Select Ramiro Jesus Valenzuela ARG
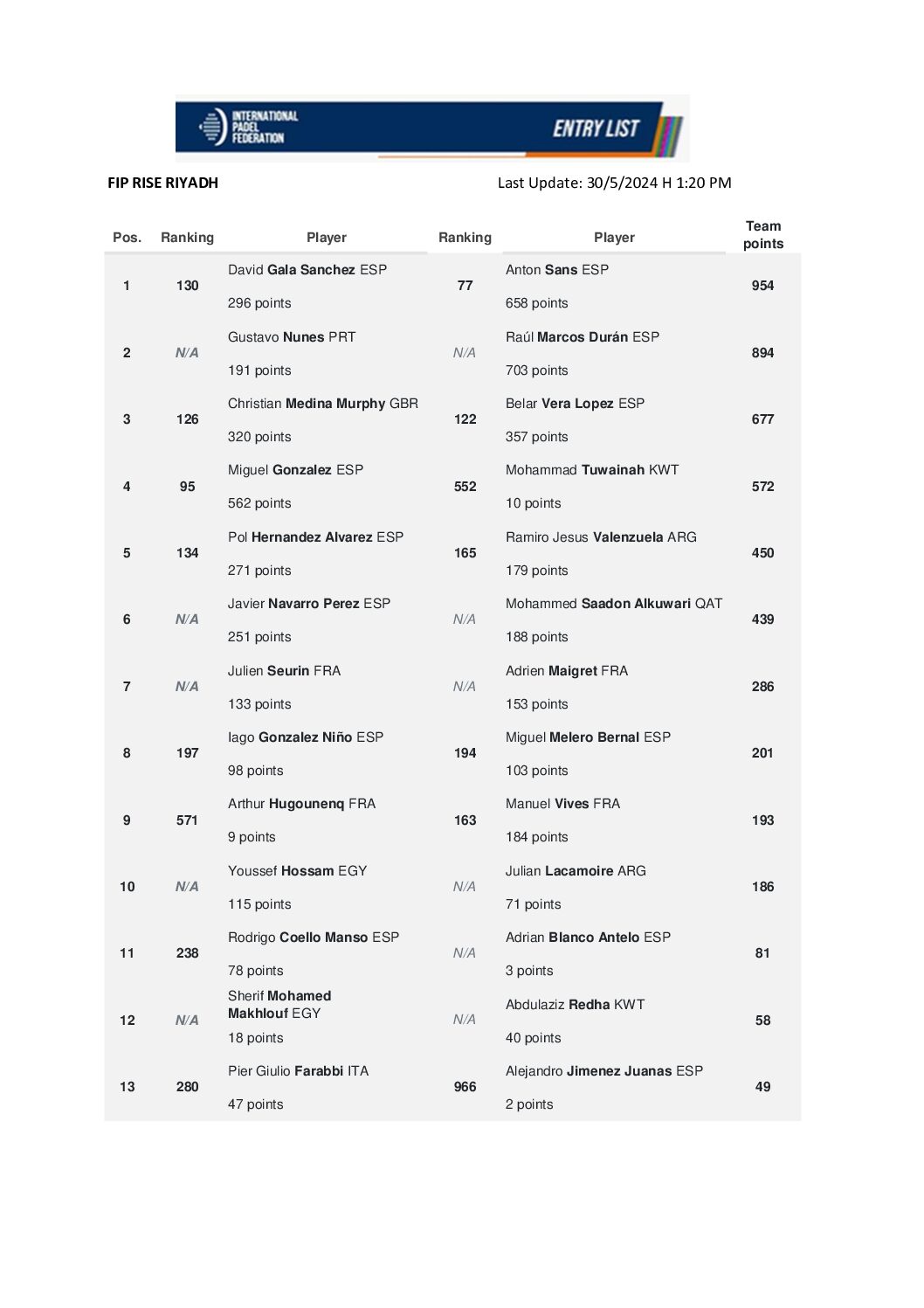 click(x=601, y=537)
